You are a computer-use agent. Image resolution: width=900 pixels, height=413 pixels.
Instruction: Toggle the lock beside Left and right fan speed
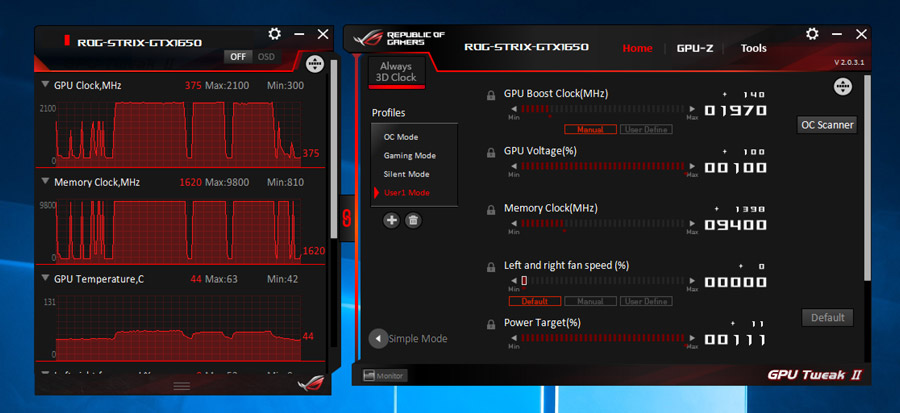[x=491, y=267]
